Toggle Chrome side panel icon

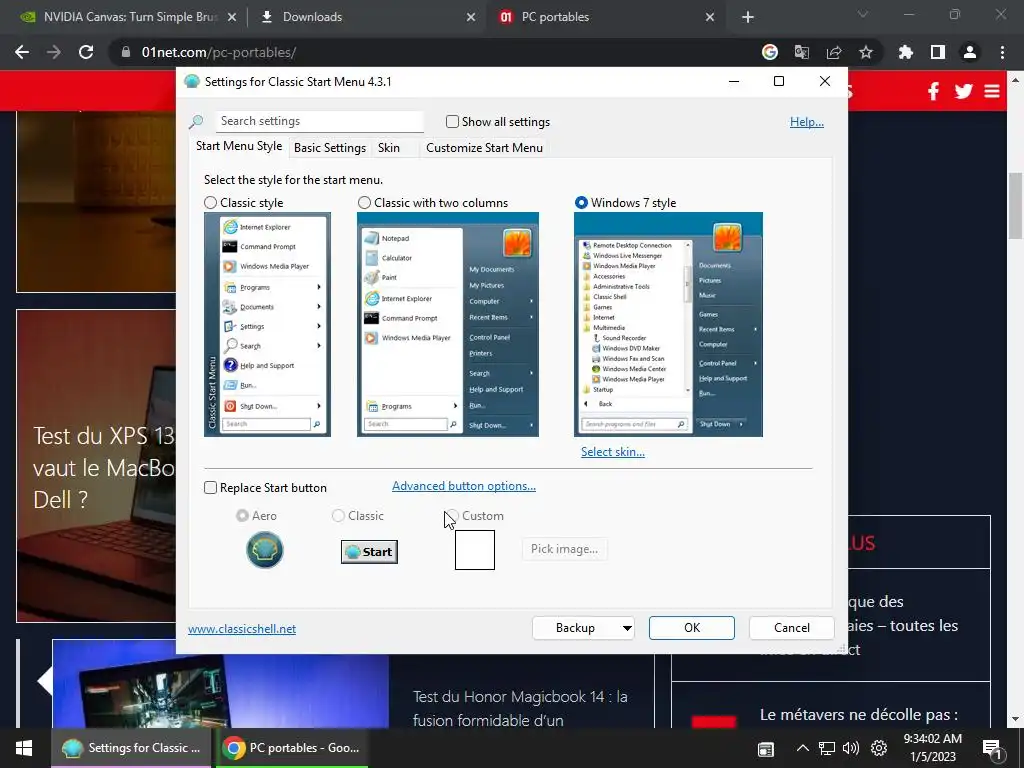[938, 52]
